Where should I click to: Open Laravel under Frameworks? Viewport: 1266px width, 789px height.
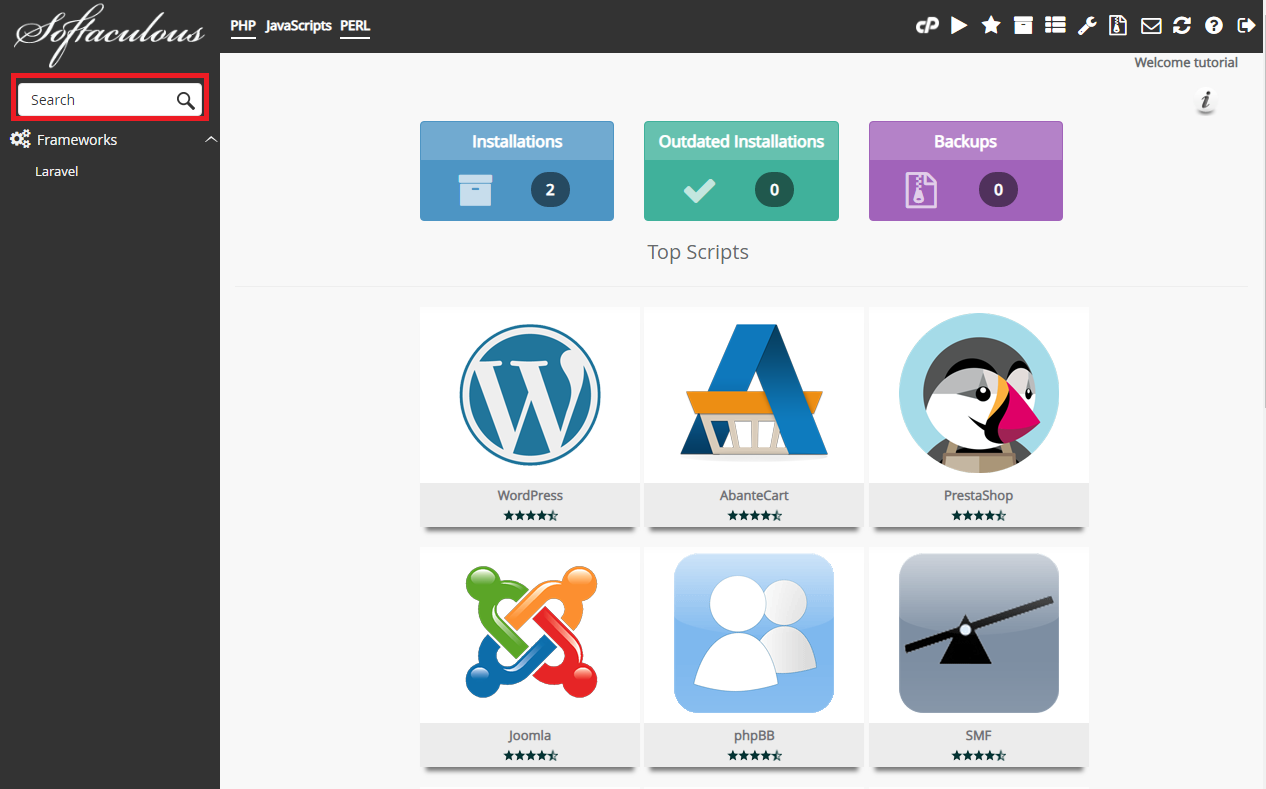pos(57,172)
